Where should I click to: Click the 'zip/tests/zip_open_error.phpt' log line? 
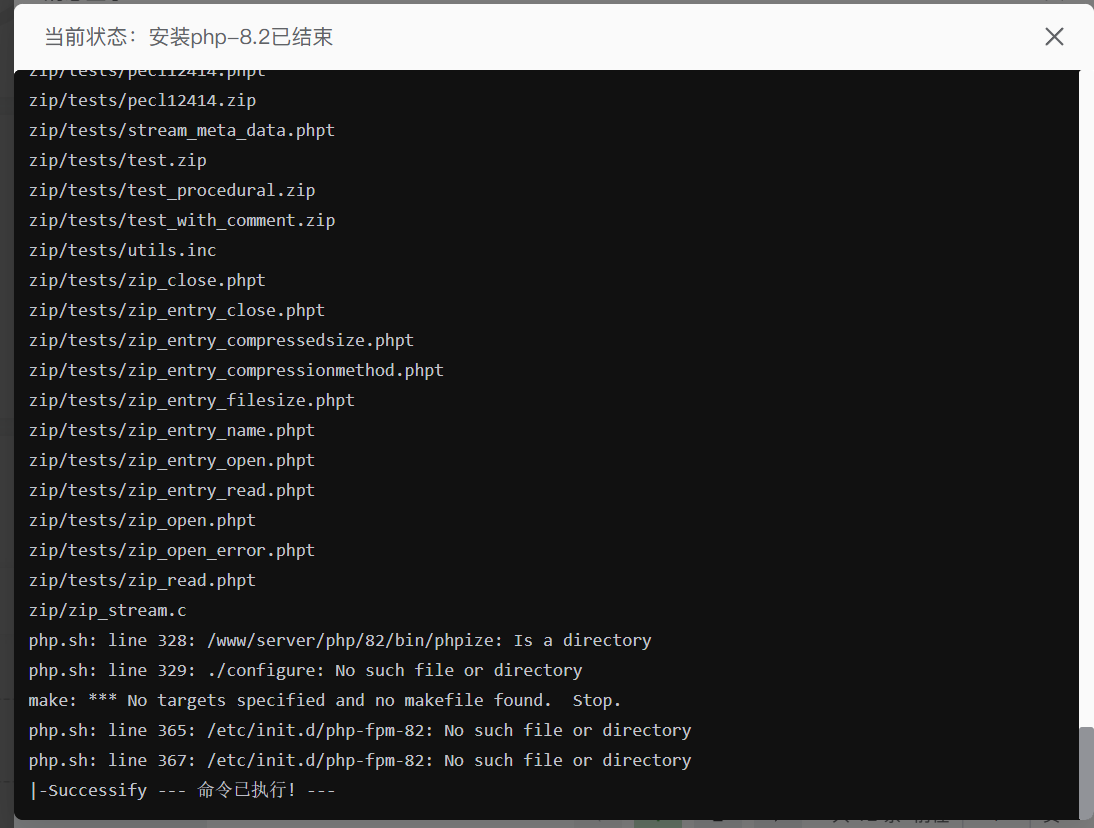pyautogui.click(x=172, y=550)
